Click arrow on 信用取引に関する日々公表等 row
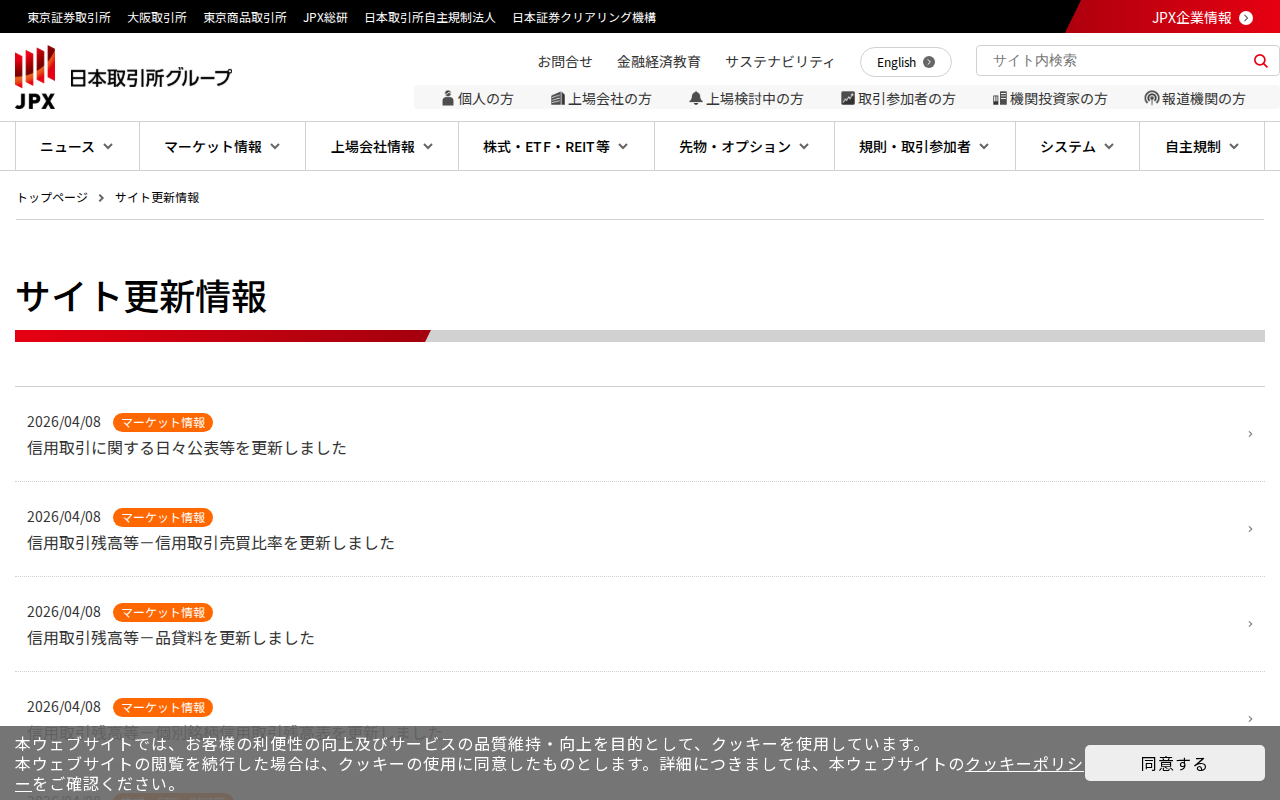Screen dimensions: 1280x800 pyautogui.click(x=1250, y=434)
